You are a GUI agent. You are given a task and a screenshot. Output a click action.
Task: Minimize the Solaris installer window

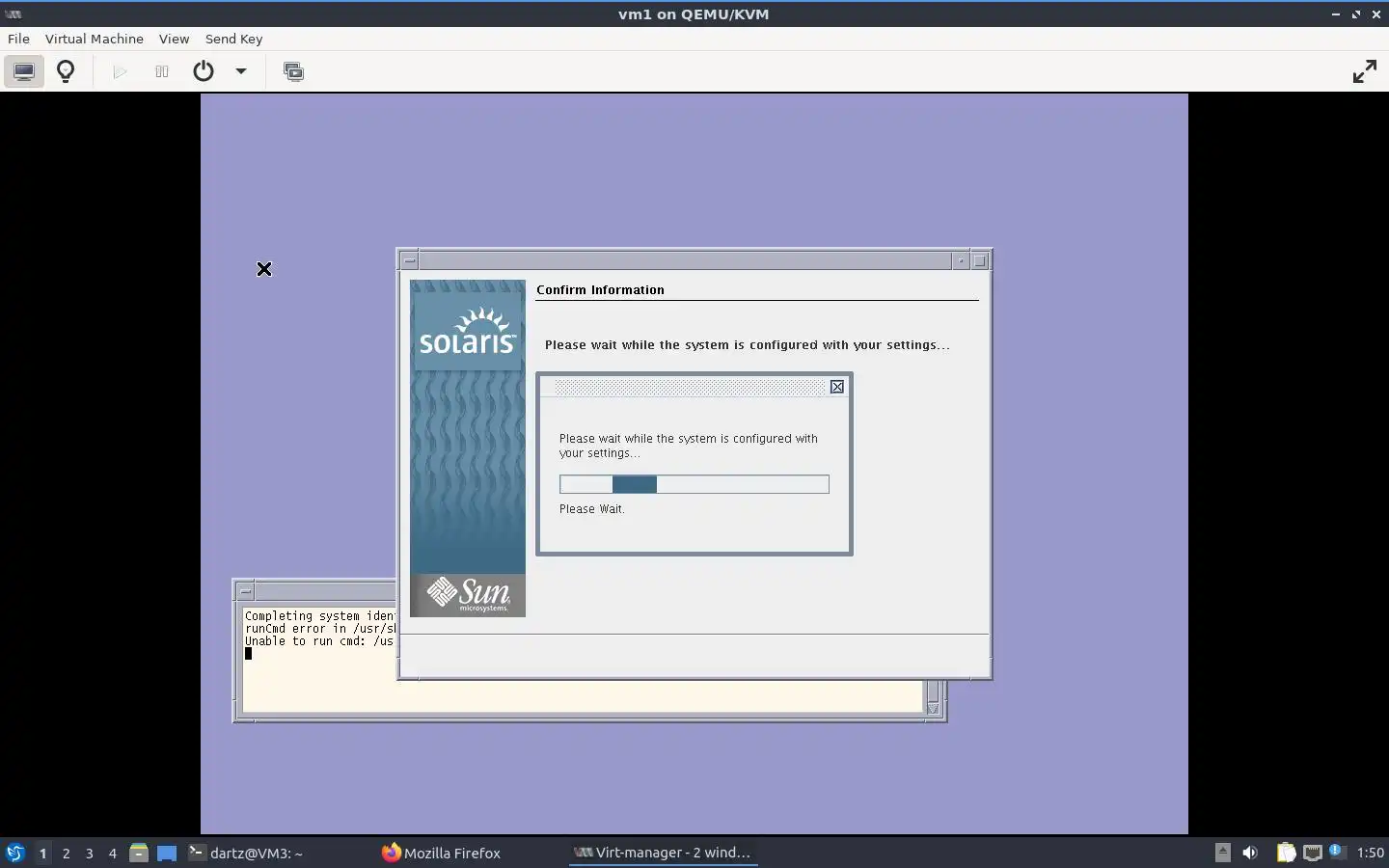click(961, 260)
